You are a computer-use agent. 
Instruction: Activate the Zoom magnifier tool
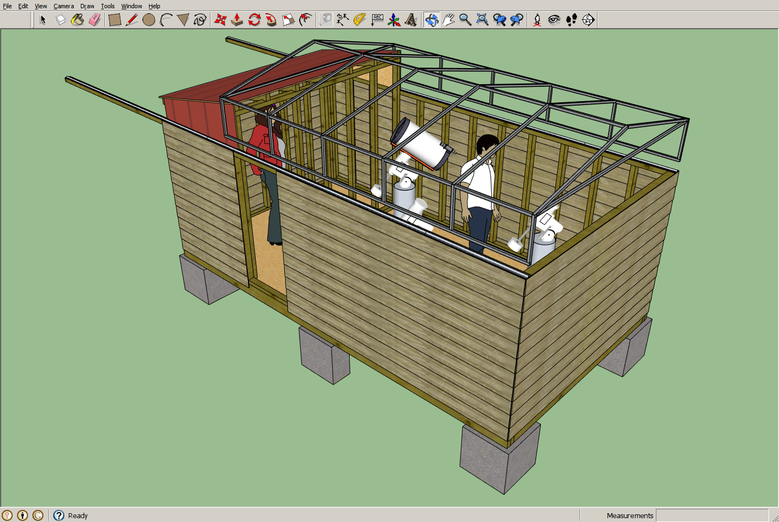click(466, 20)
